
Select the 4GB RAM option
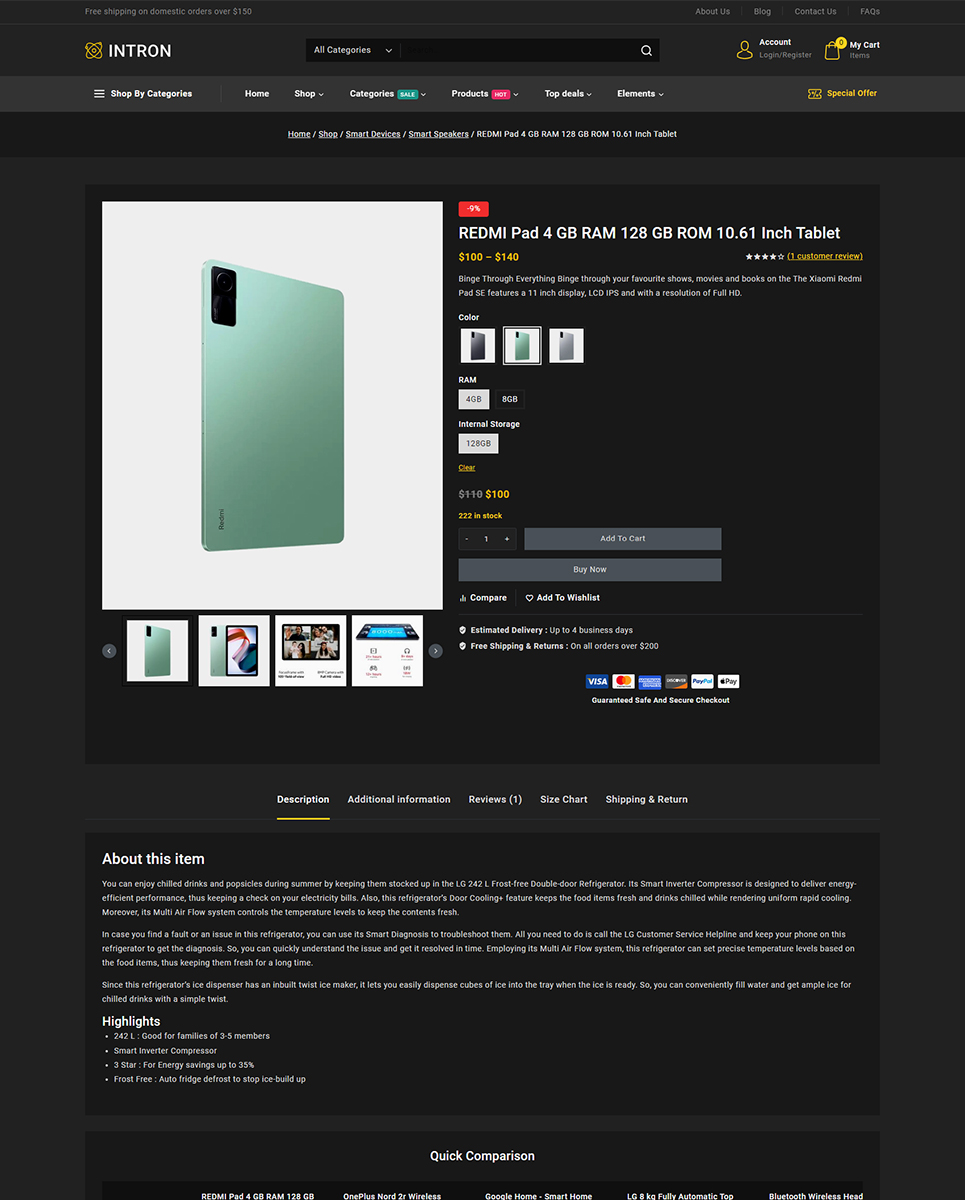tap(474, 399)
